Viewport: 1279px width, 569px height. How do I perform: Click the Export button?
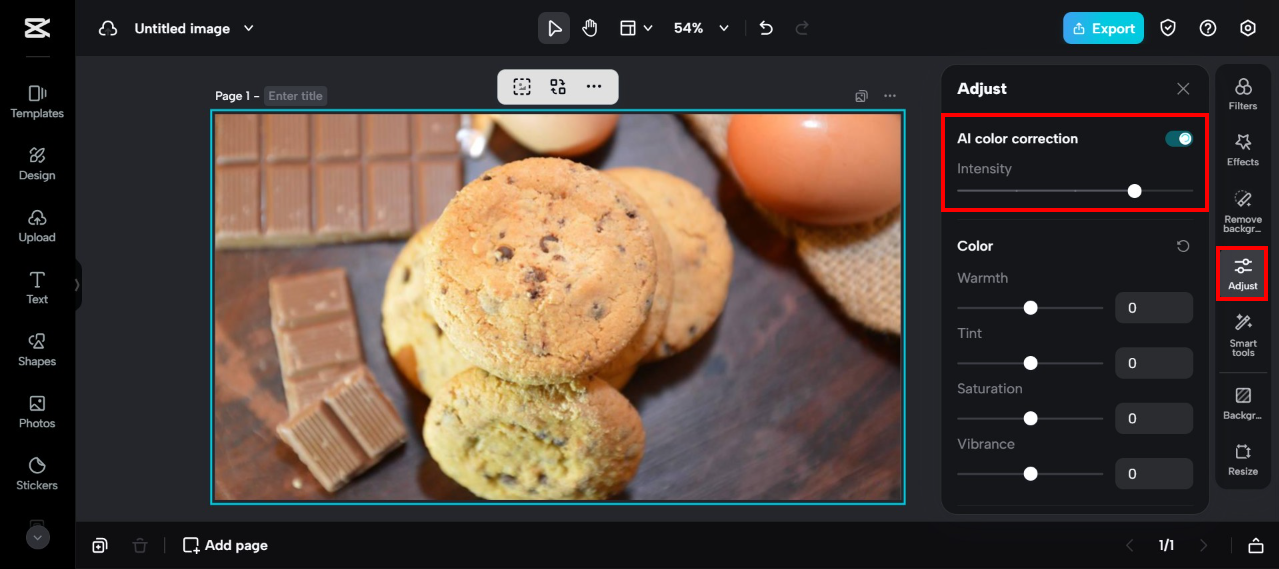click(x=1103, y=28)
